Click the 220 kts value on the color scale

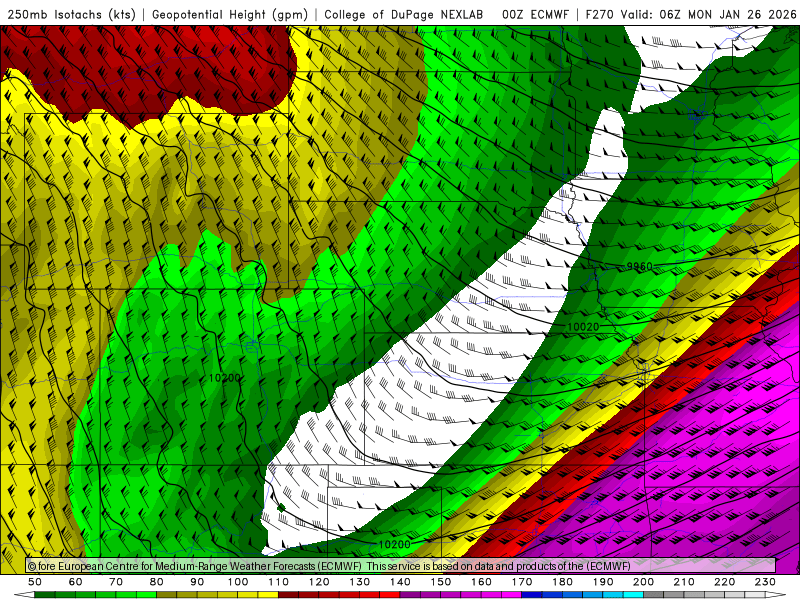click(724, 582)
